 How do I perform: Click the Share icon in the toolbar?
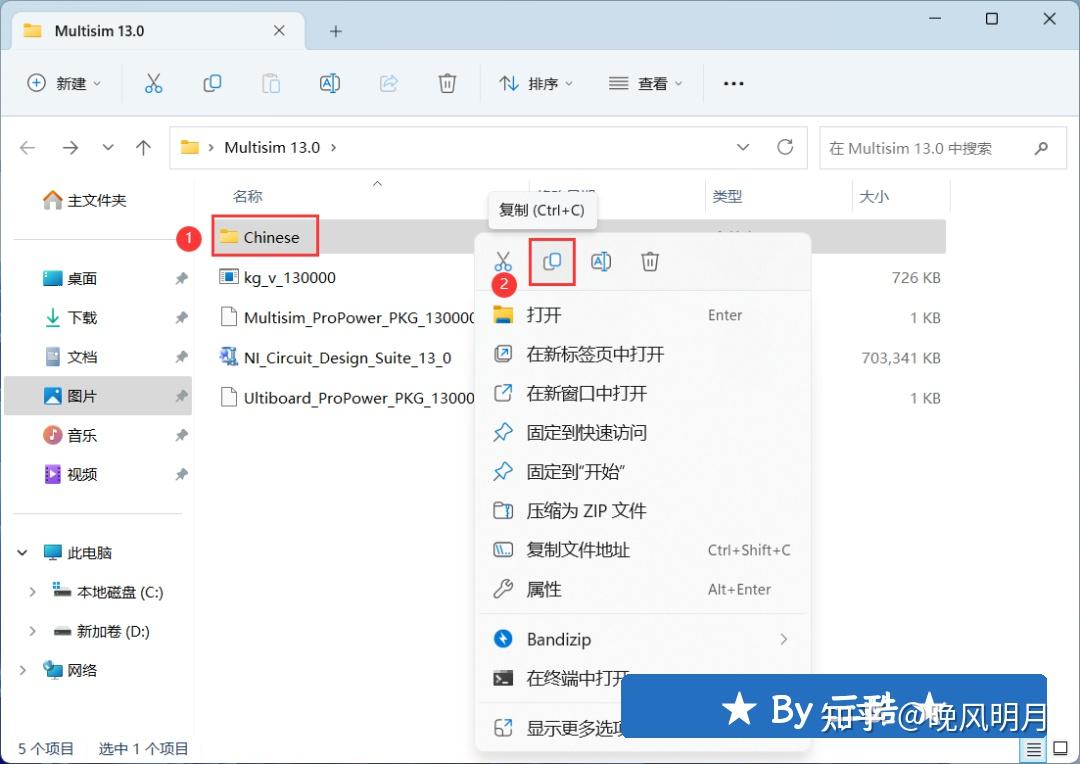pos(388,83)
